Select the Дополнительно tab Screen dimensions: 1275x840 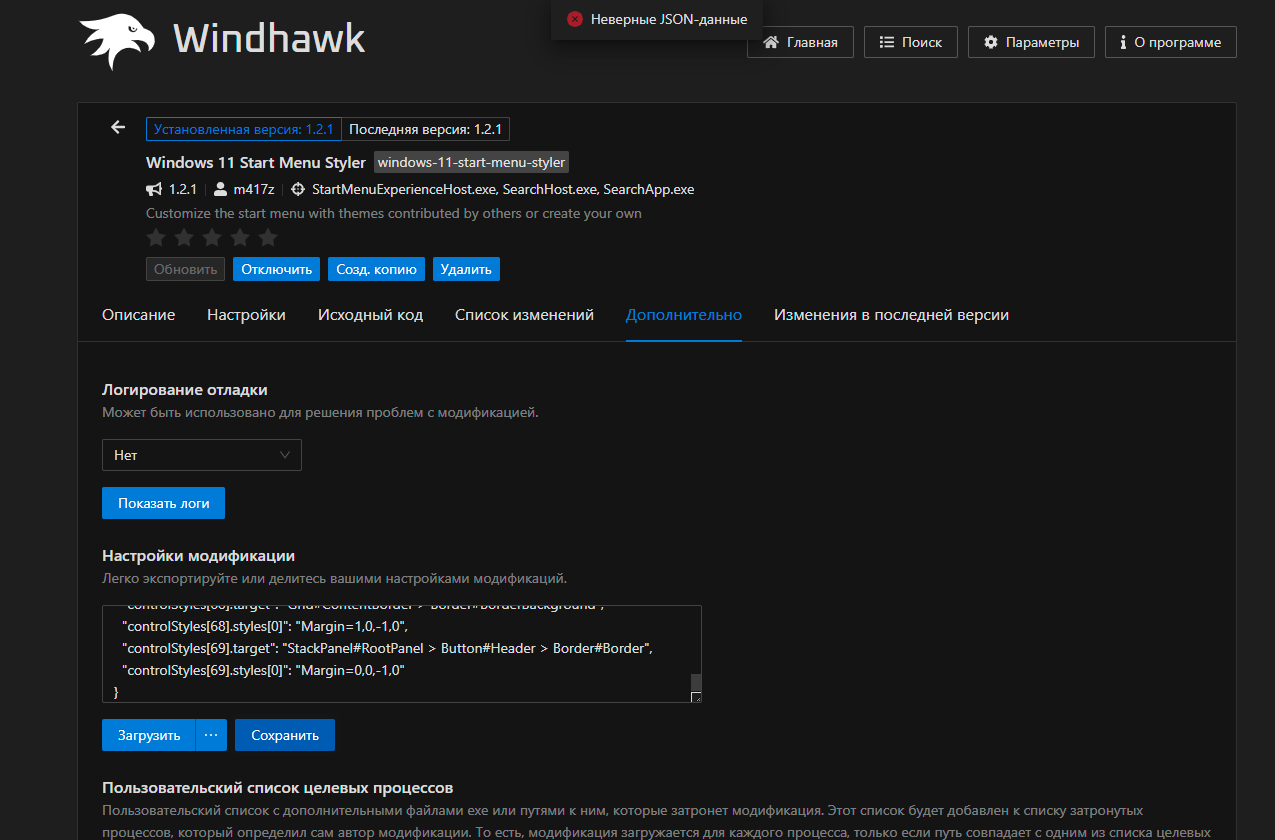click(684, 315)
